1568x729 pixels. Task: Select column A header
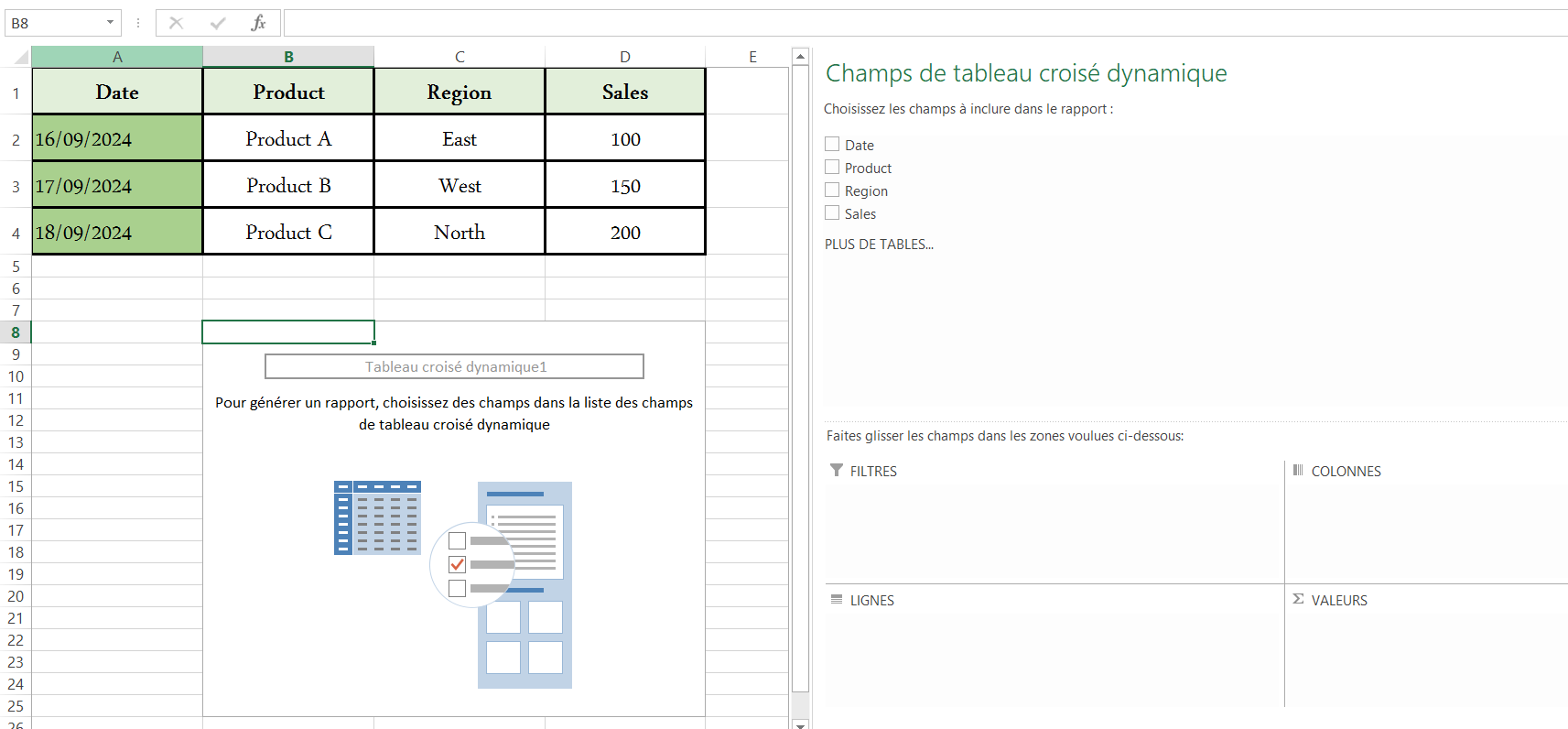(x=117, y=57)
